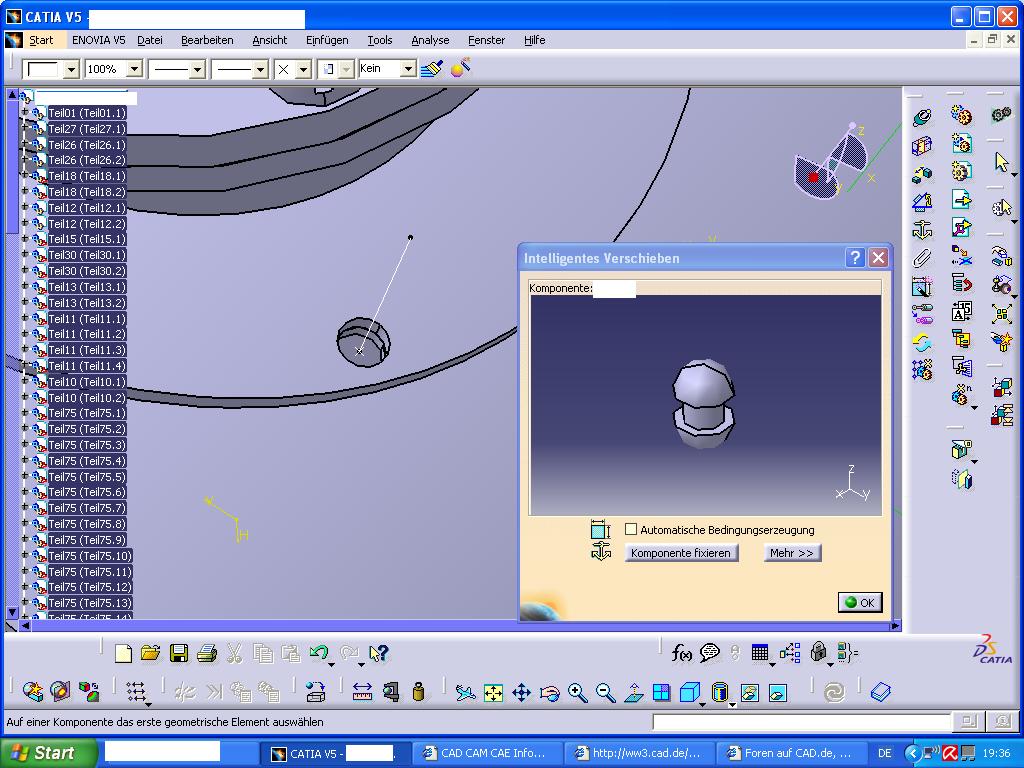Click the Graph Tree Reordering icon
The width and height of the screenshot is (1024, 768).
tap(961, 283)
